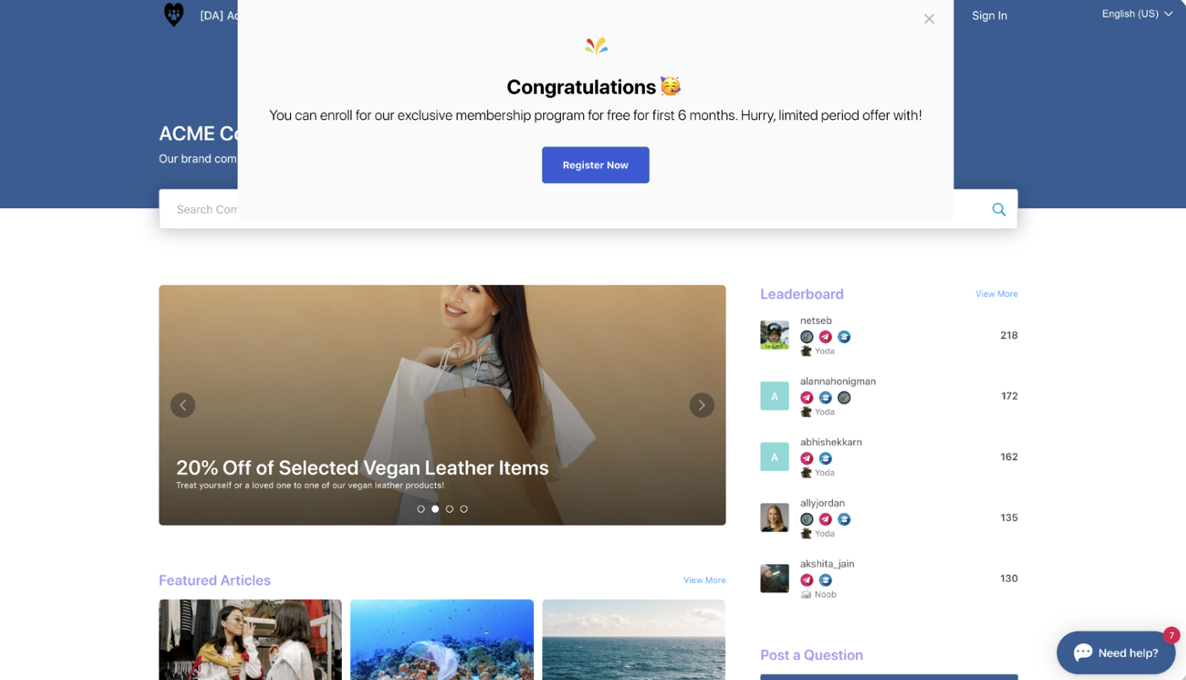The height and width of the screenshot is (680, 1186).
Task: Advance carousel with the next arrow
Action: [701, 405]
